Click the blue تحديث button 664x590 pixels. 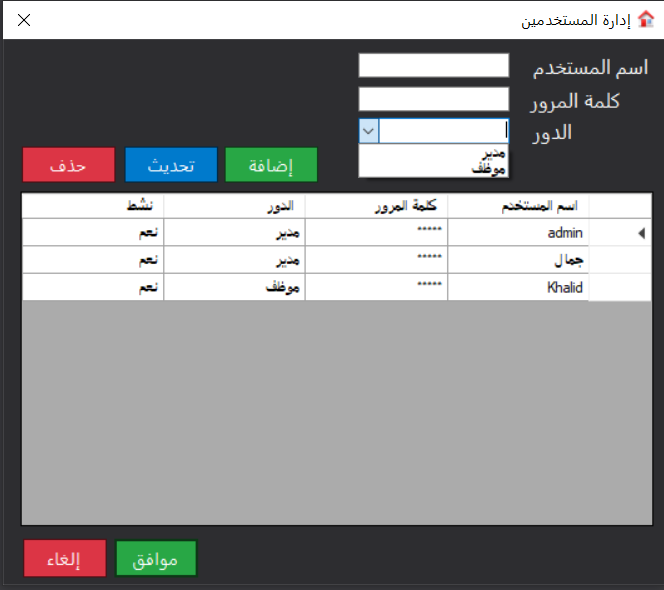[171, 165]
